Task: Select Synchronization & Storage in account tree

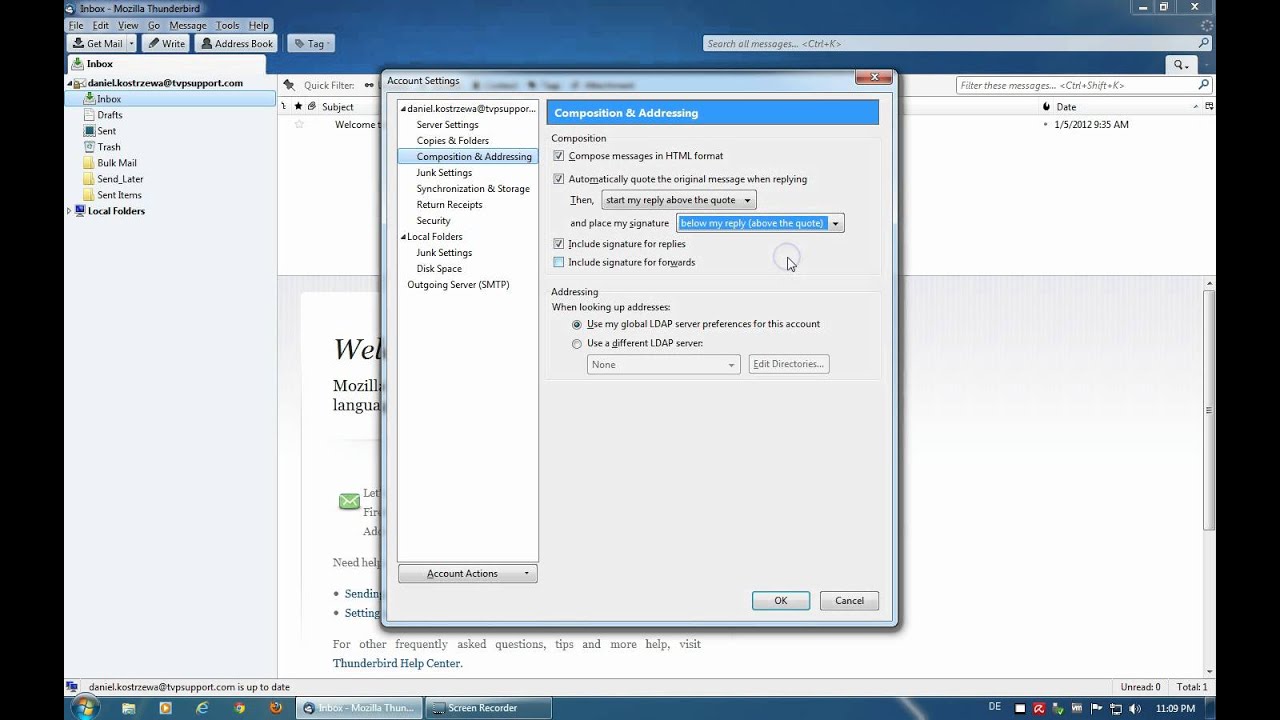Action: point(473,189)
